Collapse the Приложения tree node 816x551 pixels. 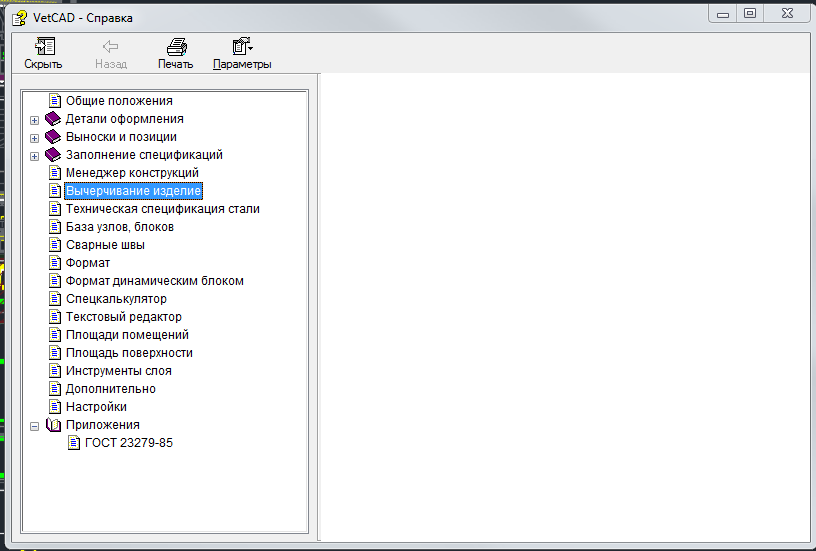tap(34, 426)
